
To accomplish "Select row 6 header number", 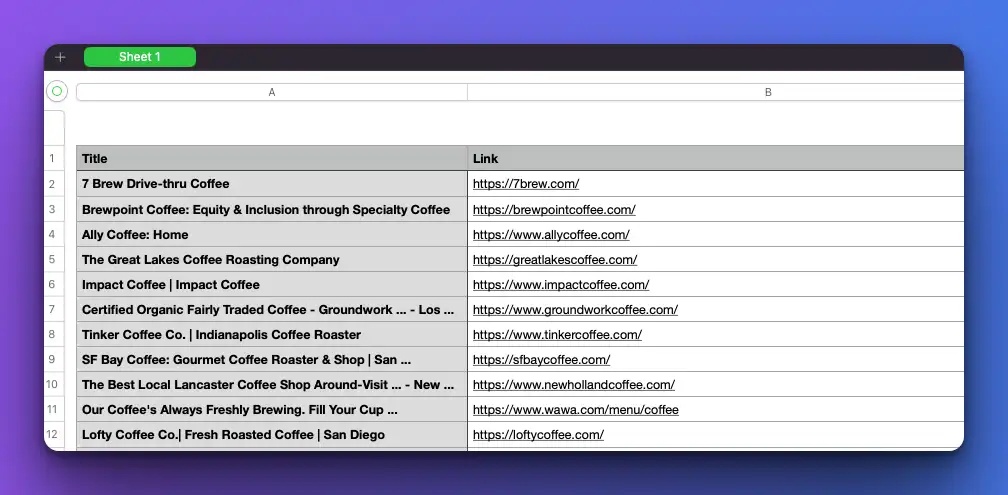I will 52,284.
